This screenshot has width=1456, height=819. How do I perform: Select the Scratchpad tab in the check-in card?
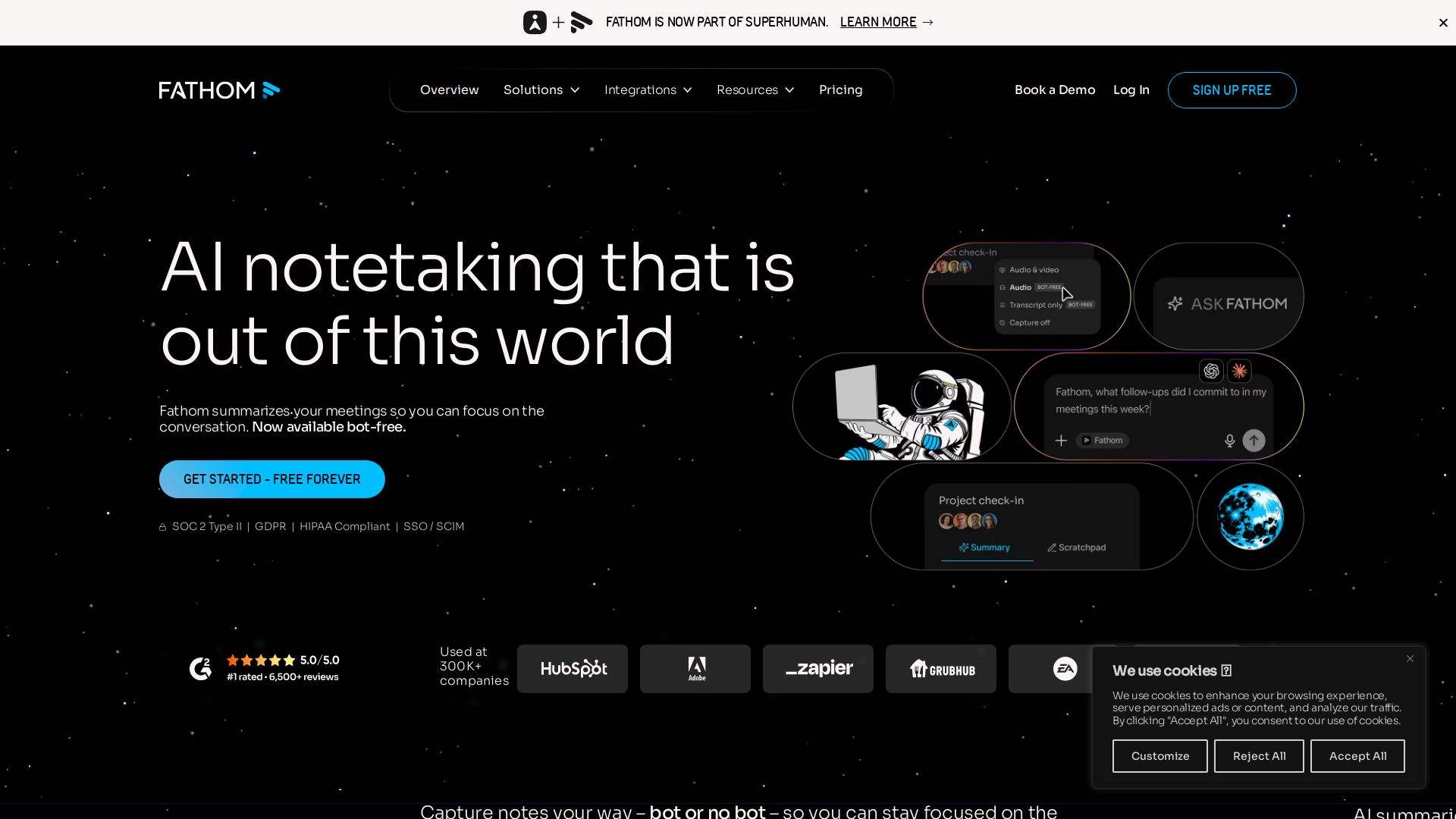[1077, 548]
